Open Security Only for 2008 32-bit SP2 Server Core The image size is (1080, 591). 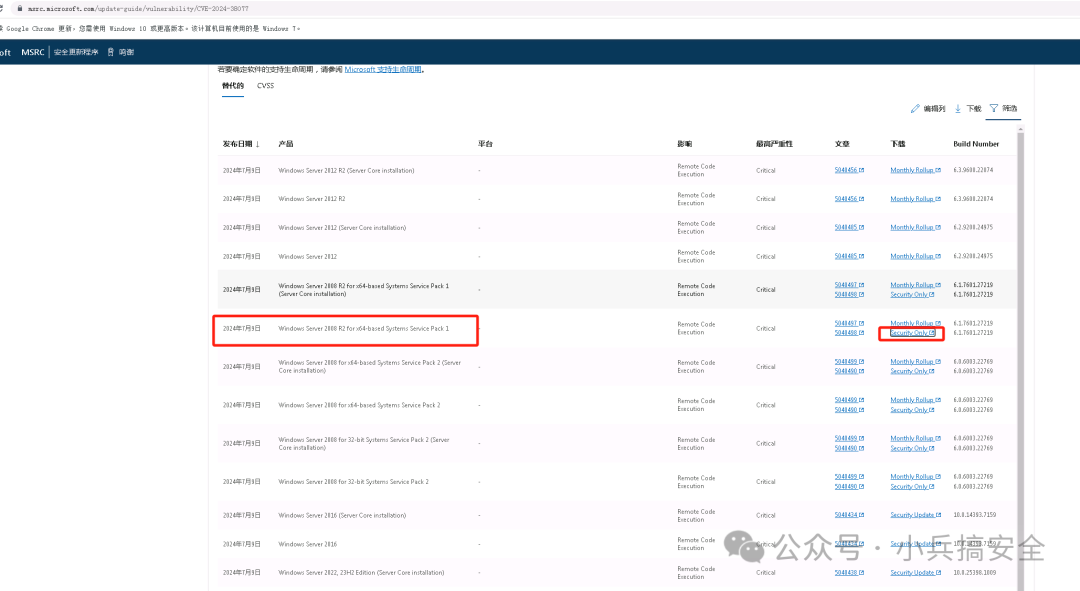click(912, 448)
